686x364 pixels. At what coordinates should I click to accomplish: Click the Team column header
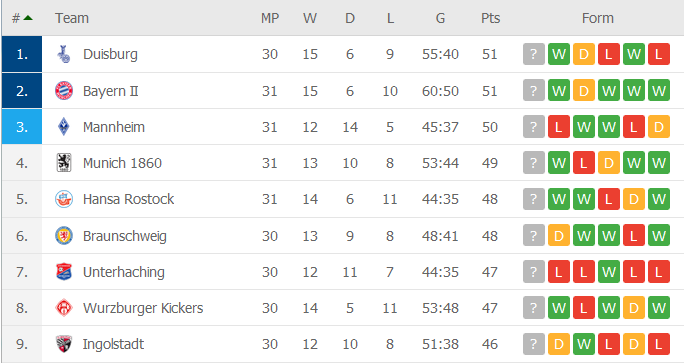72,18
